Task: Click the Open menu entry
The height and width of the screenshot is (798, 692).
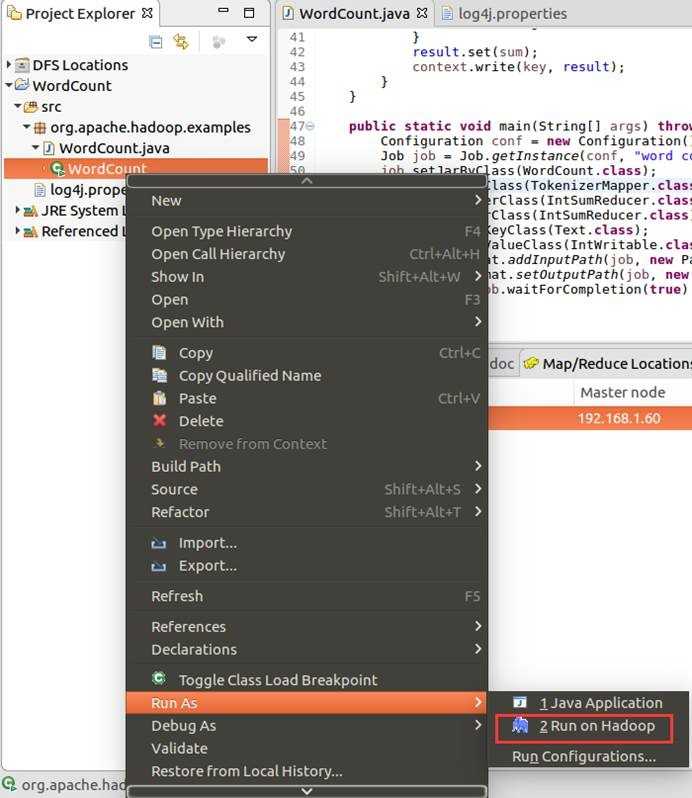Action: click(x=307, y=300)
